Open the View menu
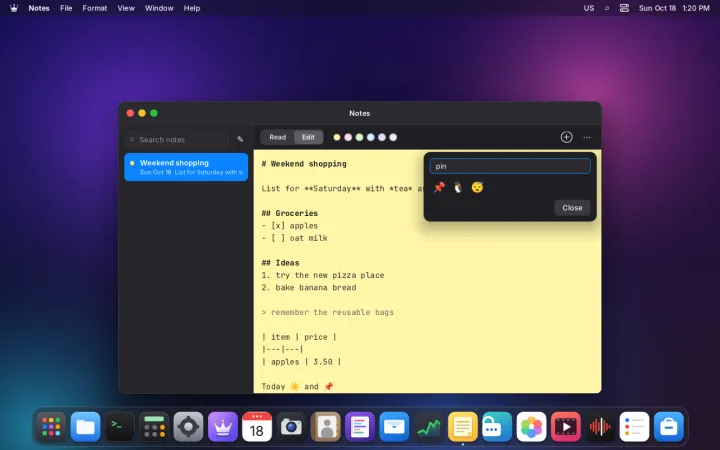 126,8
